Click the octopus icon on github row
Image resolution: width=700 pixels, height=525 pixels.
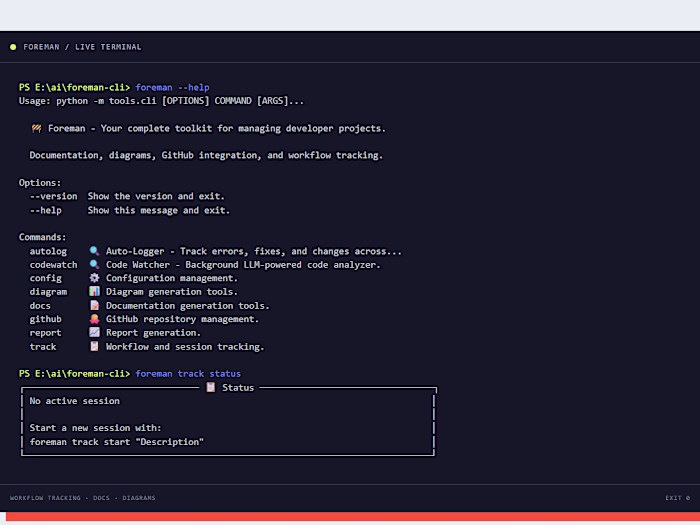[x=94, y=319]
